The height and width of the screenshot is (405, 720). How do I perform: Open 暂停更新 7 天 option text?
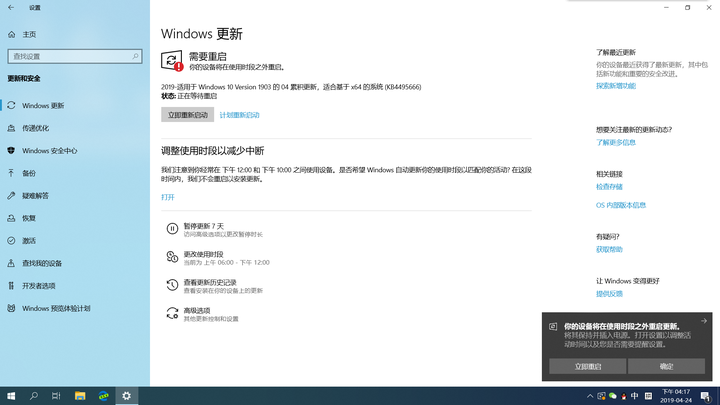(x=203, y=226)
